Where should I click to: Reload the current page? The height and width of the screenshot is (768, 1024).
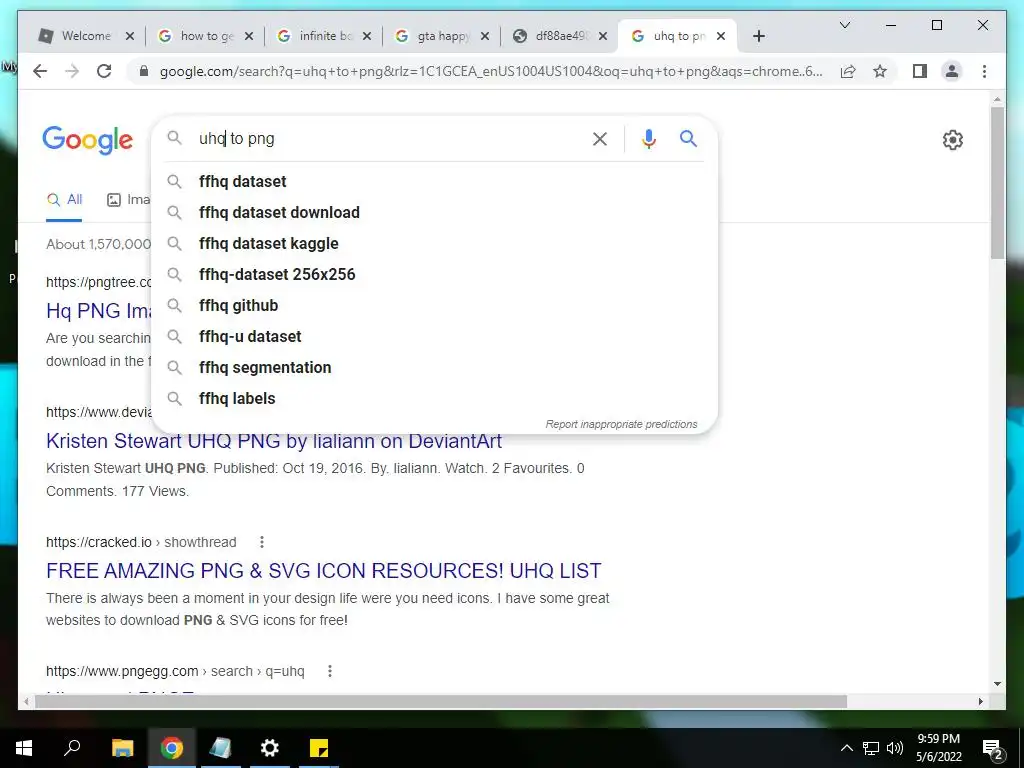[104, 71]
